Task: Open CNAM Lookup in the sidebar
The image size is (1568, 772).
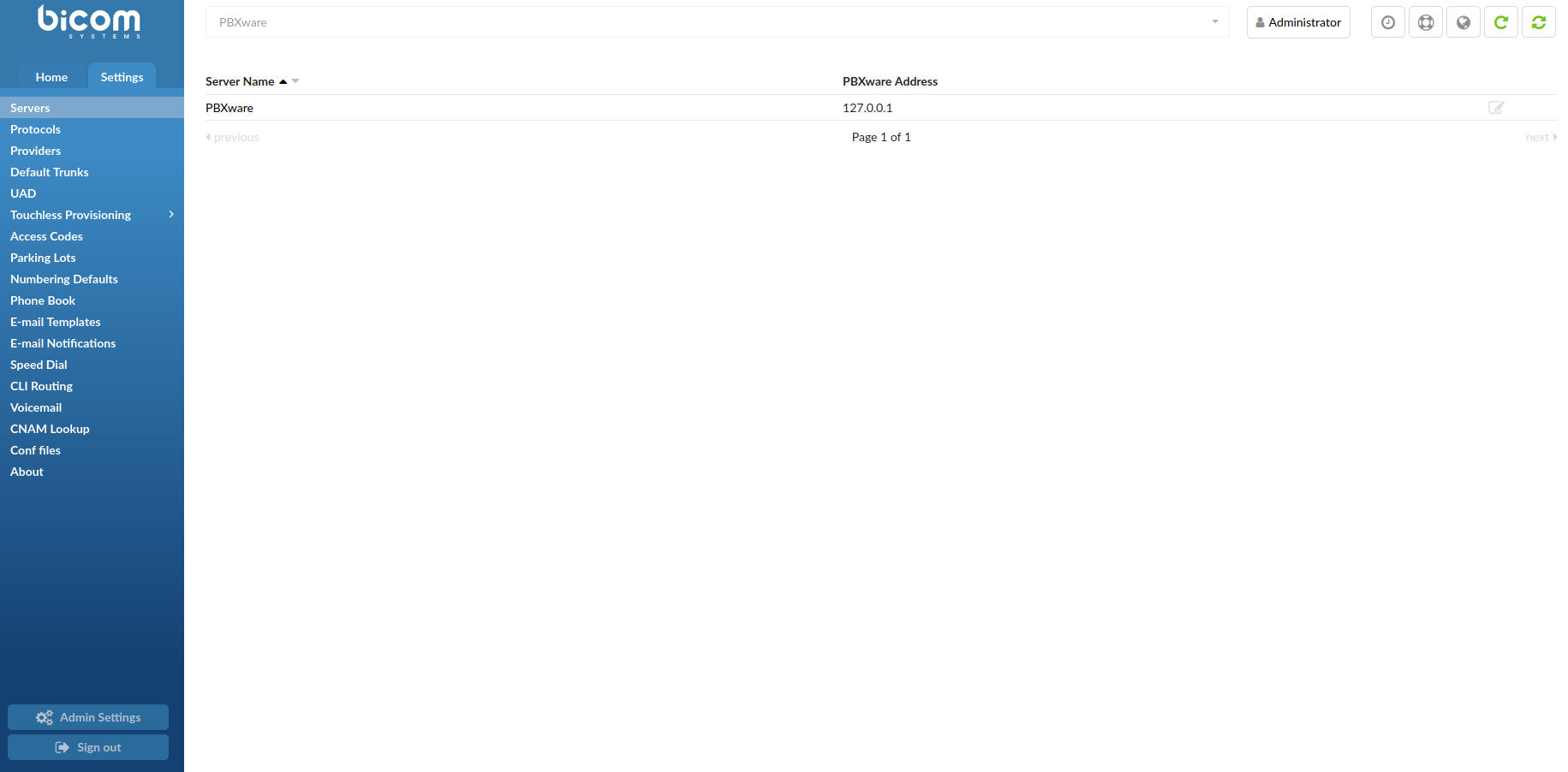Action: [92, 429]
